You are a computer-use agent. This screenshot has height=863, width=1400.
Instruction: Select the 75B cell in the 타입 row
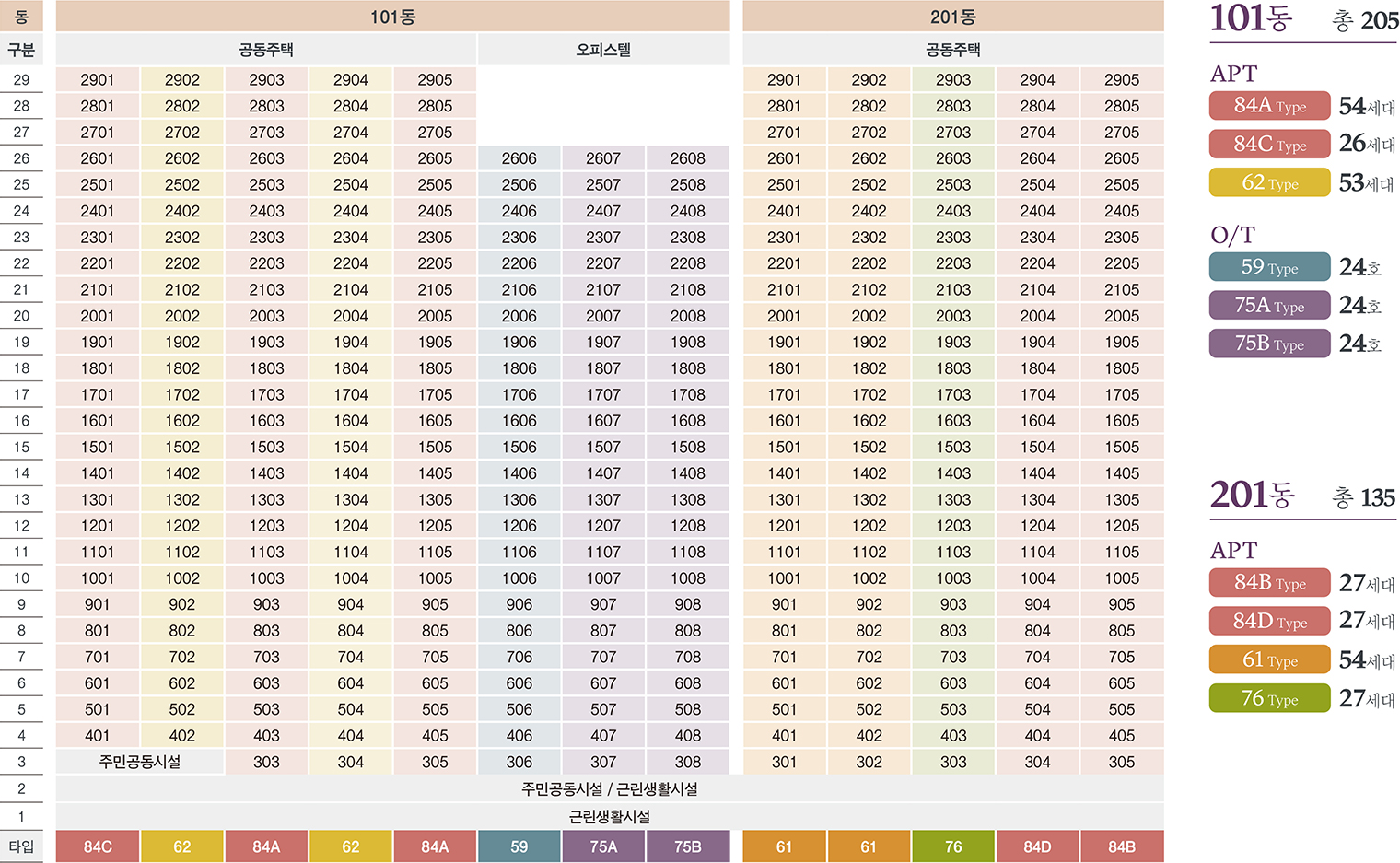pos(688,846)
